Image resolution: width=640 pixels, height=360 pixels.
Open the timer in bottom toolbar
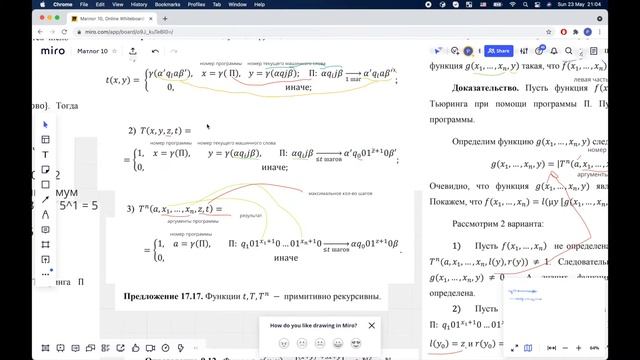pyautogui.click(x=165, y=348)
